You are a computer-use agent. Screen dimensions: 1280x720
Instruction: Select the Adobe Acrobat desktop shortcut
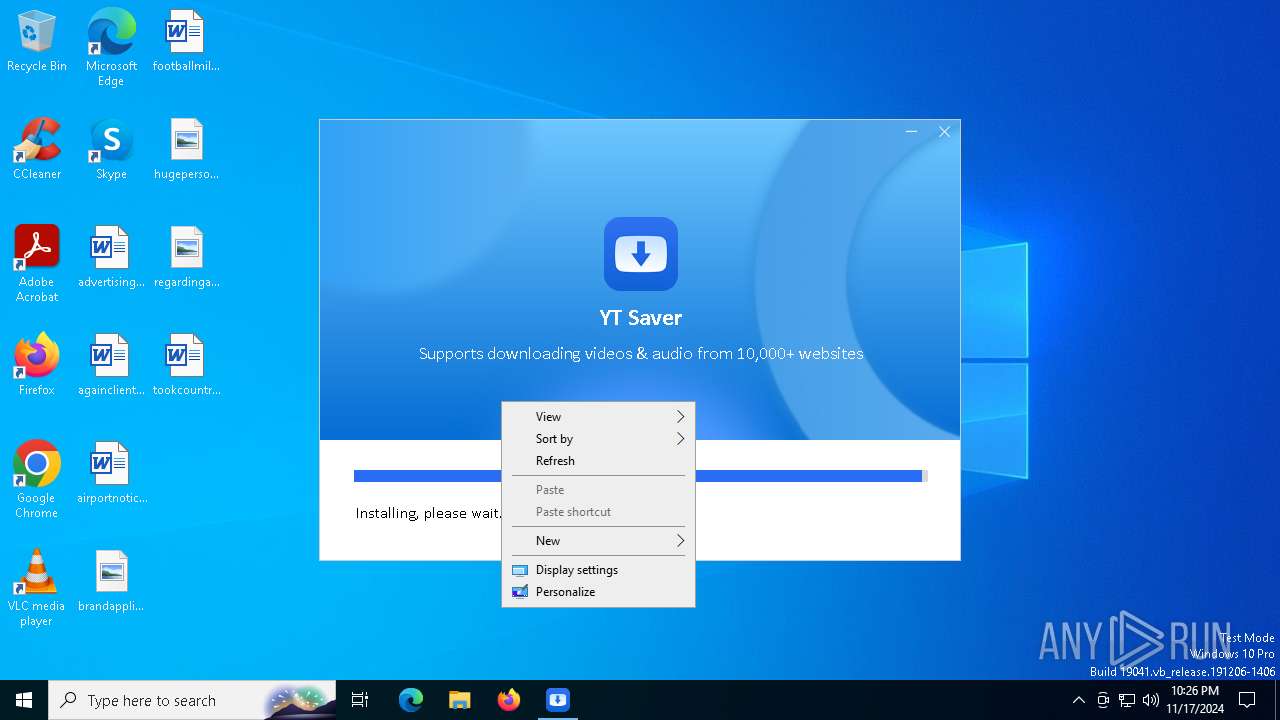37,264
